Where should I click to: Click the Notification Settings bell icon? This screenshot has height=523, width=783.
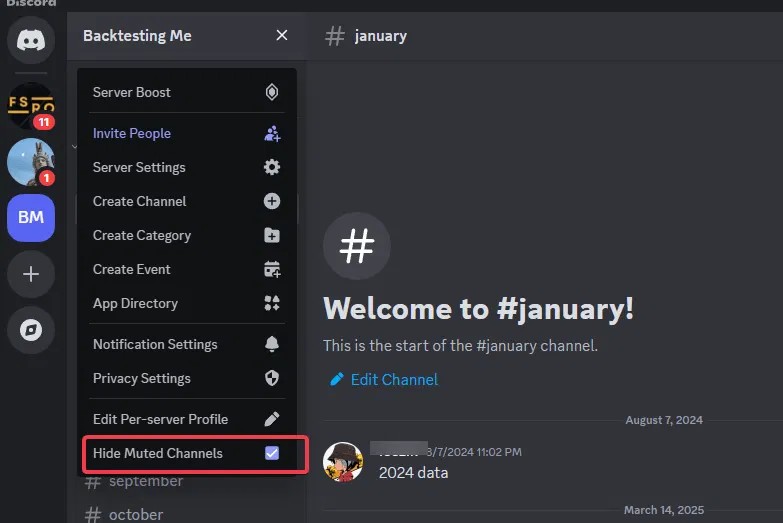click(x=271, y=344)
